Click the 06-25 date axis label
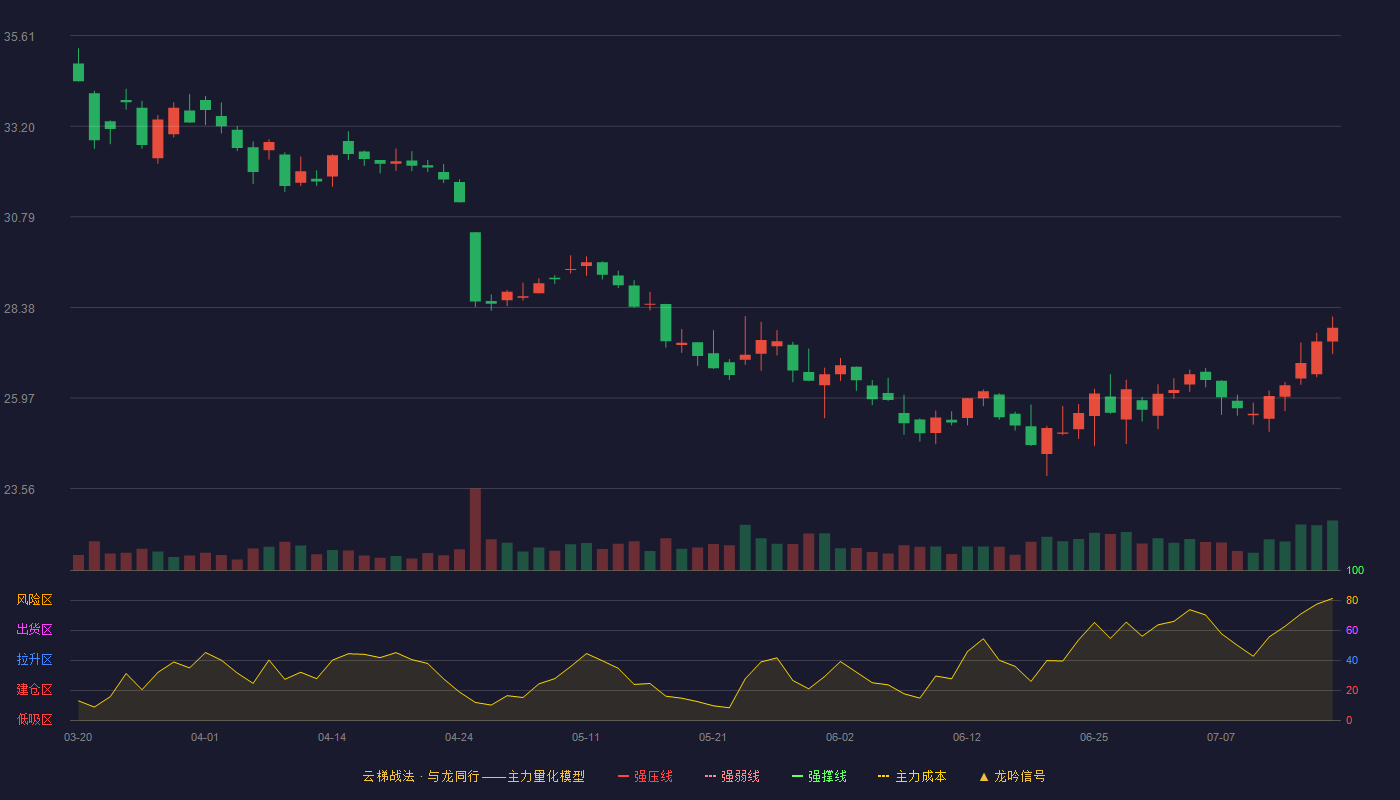The height and width of the screenshot is (800, 1400). (x=1094, y=737)
